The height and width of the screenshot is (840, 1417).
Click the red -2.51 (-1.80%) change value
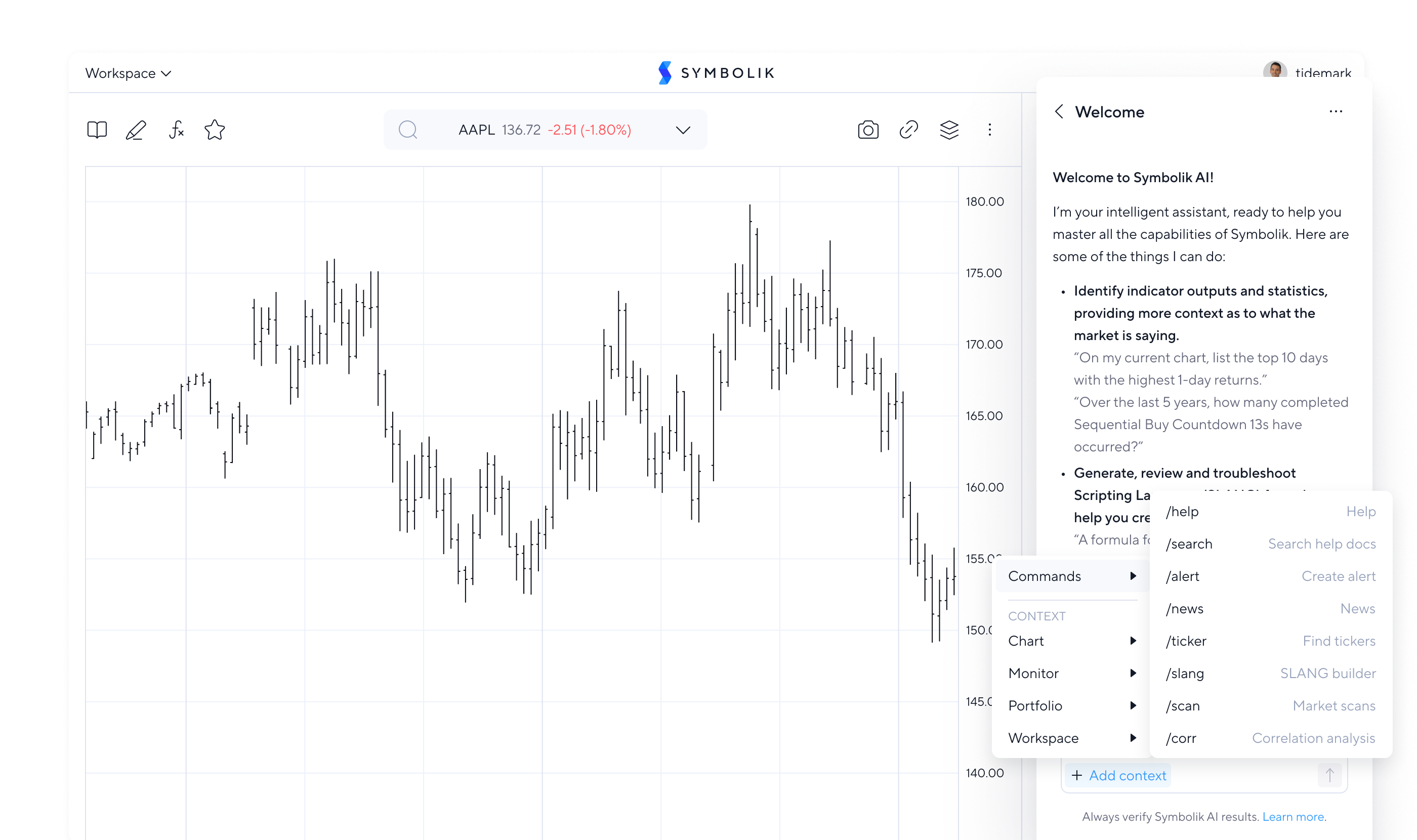click(589, 130)
